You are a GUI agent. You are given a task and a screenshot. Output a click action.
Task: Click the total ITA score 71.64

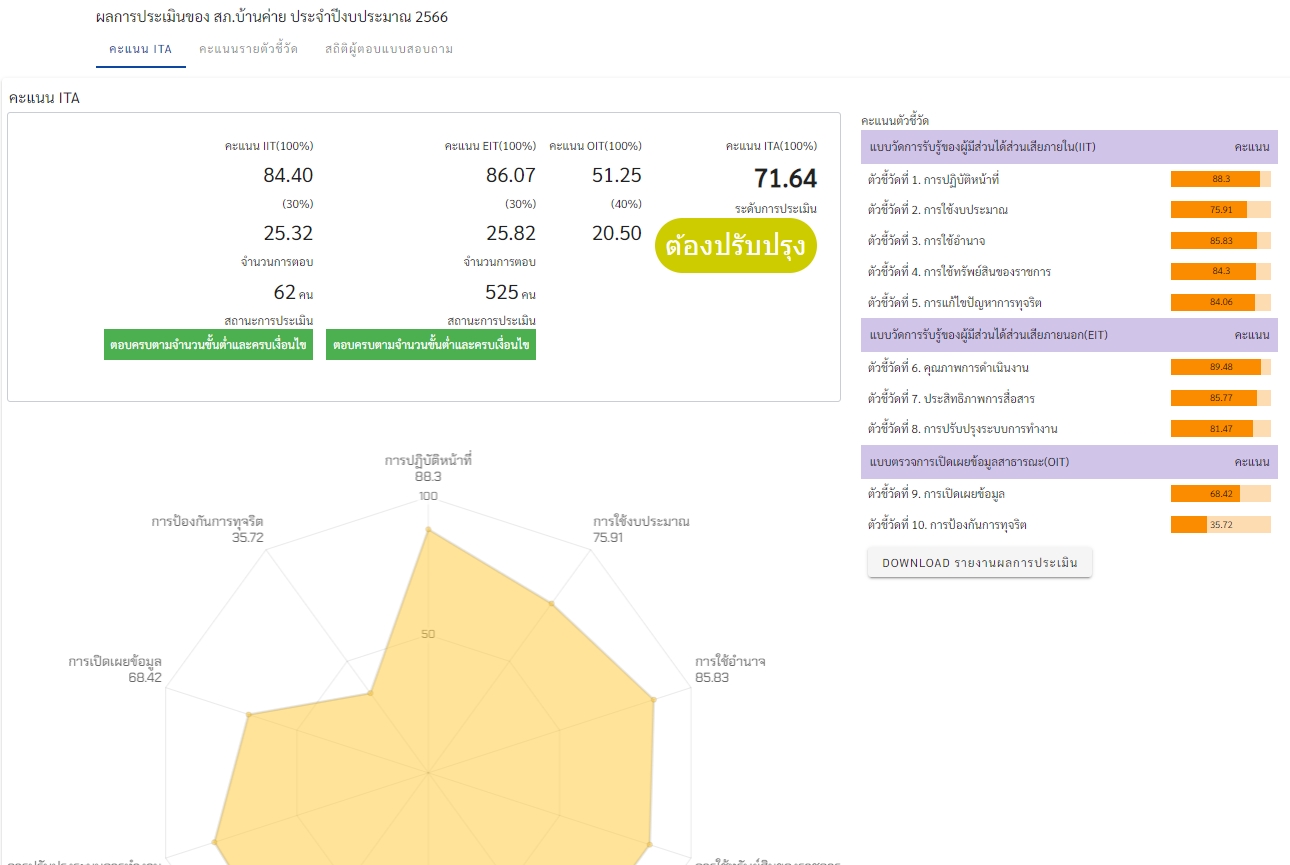point(785,179)
